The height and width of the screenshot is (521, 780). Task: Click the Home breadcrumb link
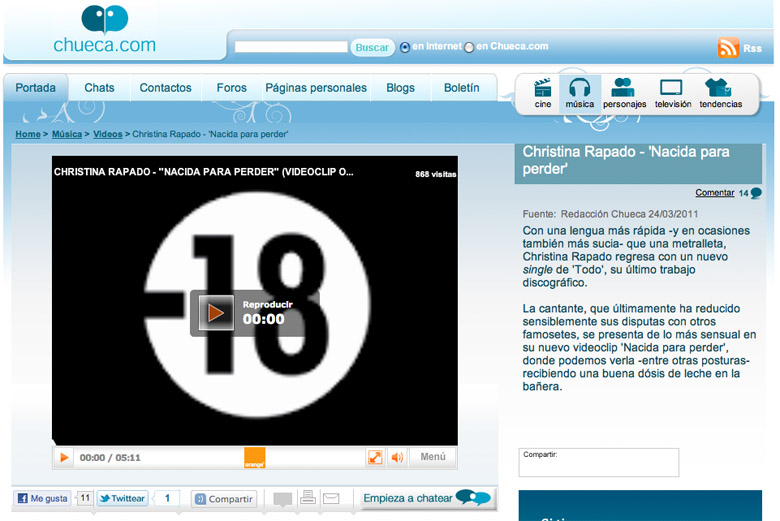pyautogui.click(x=28, y=134)
